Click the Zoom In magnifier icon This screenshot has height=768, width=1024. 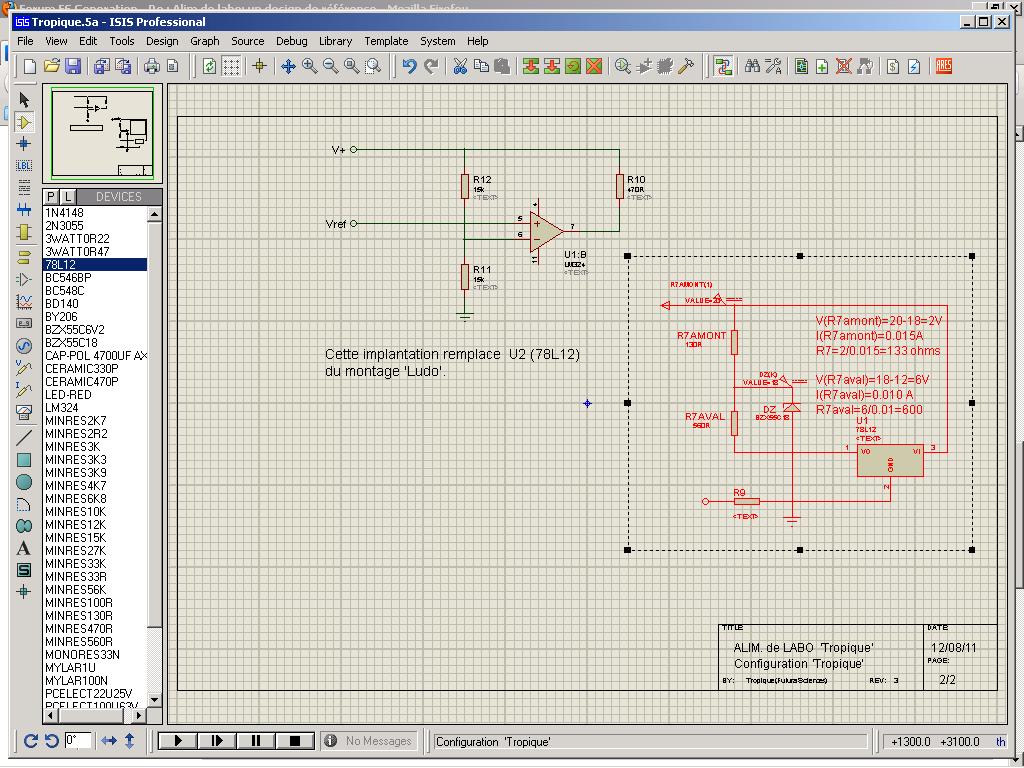pos(309,66)
